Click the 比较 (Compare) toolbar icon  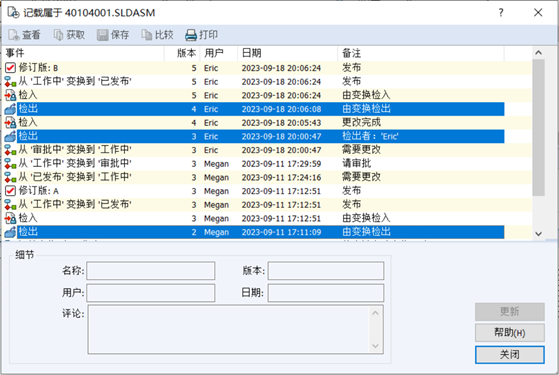(x=147, y=35)
